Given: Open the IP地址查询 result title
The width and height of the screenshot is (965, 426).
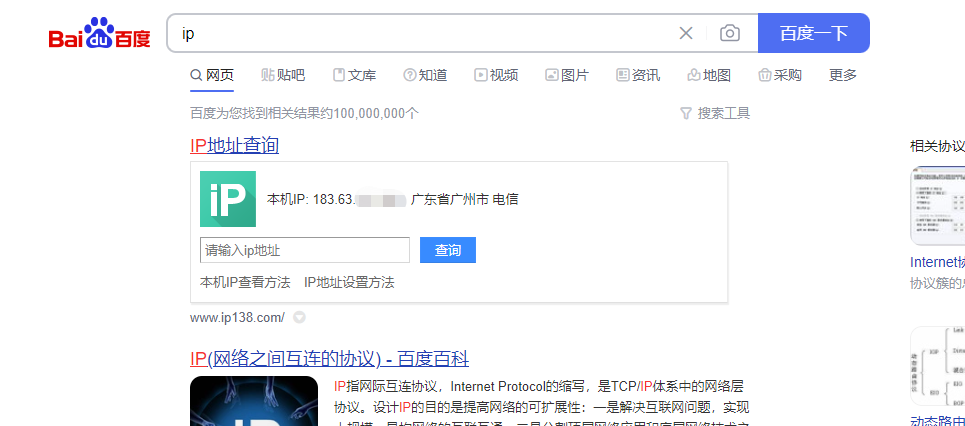Looking at the screenshot, I should tap(234, 145).
